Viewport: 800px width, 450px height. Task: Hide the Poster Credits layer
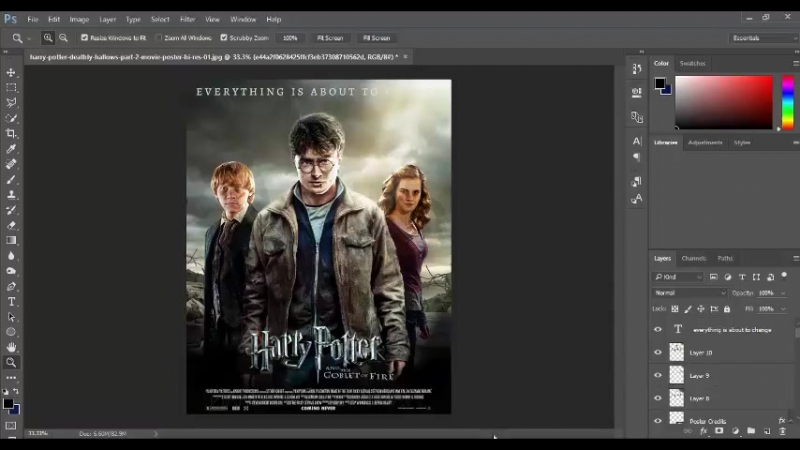click(658, 421)
